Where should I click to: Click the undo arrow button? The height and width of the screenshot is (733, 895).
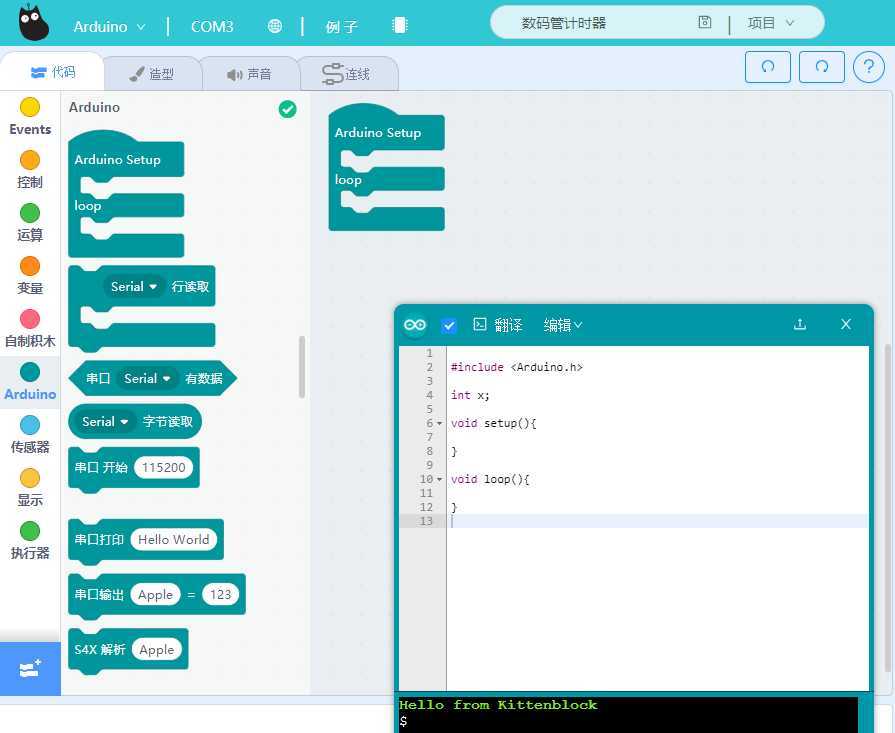[768, 67]
